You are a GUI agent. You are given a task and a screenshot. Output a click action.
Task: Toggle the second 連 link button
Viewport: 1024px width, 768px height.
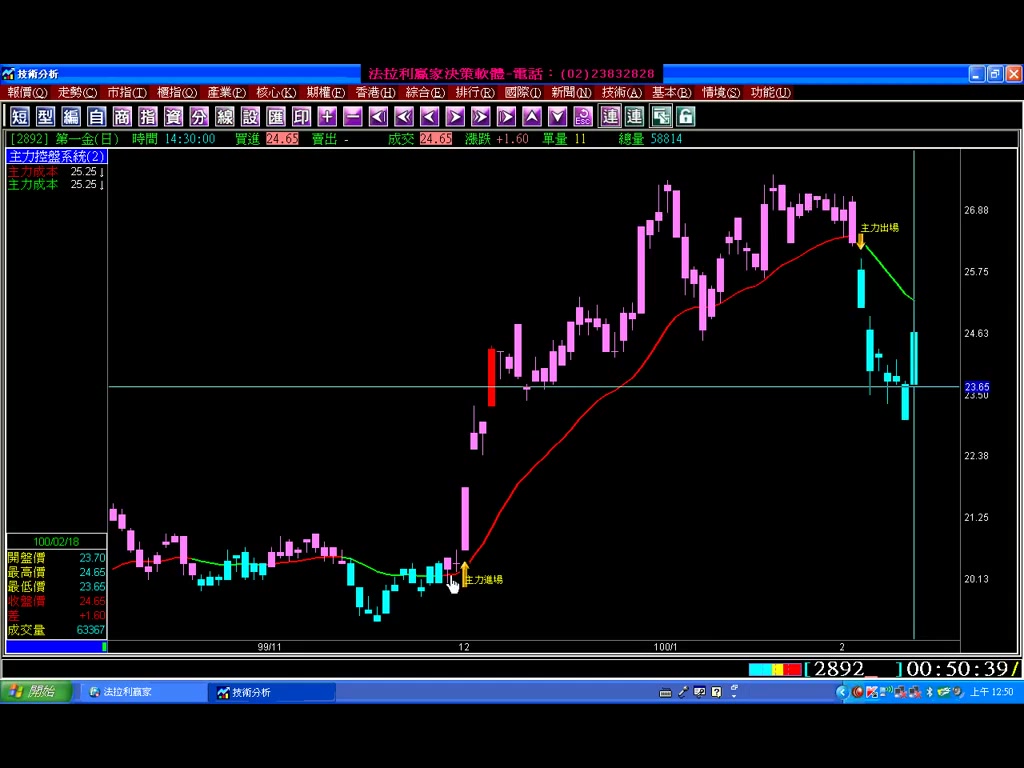(634, 117)
